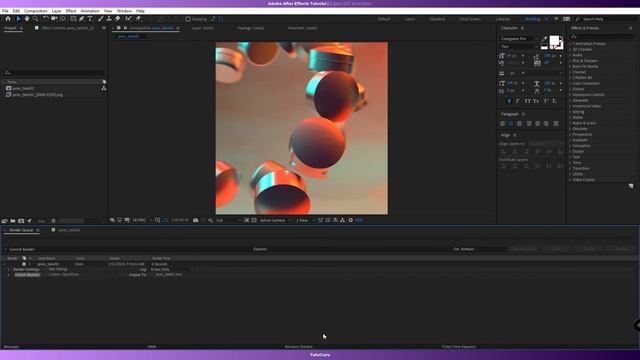Expand the Current Render section
The height and width of the screenshot is (360, 640).
[x=5, y=249]
